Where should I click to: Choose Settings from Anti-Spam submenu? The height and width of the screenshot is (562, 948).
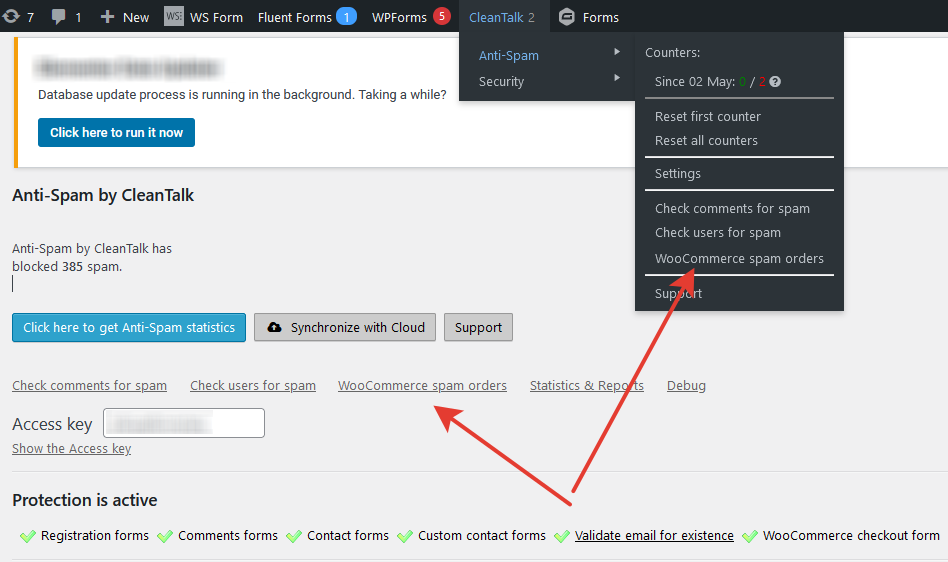pos(677,174)
